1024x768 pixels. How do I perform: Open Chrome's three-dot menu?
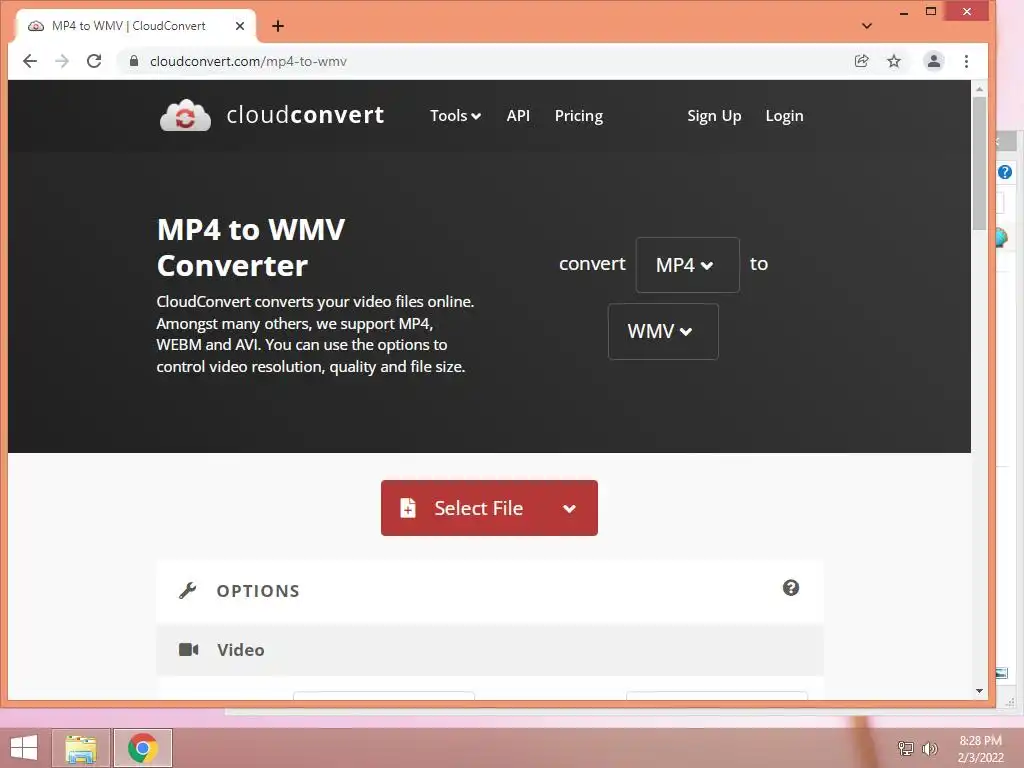[x=967, y=61]
